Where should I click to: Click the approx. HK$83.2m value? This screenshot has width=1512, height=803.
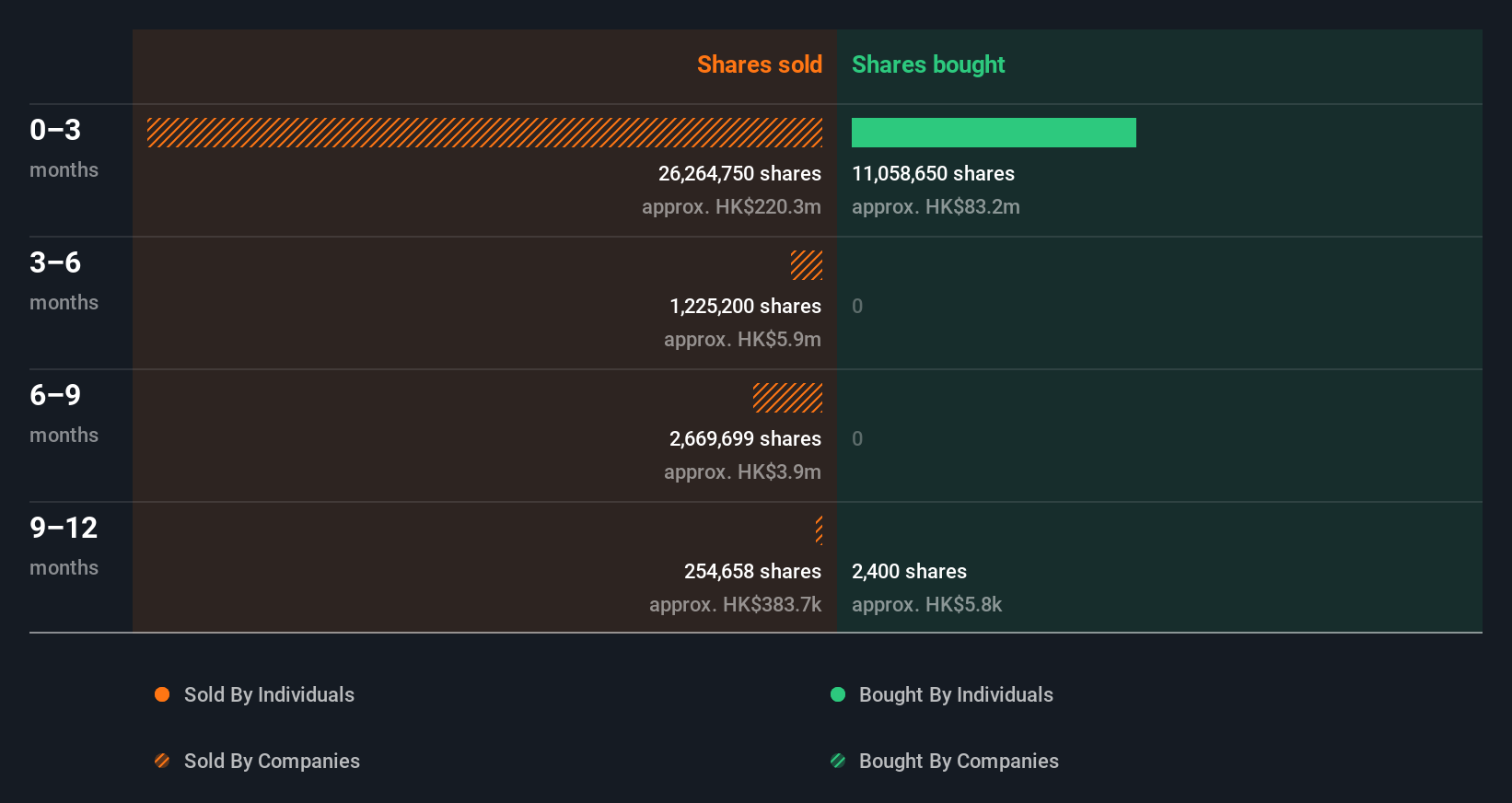coord(936,206)
